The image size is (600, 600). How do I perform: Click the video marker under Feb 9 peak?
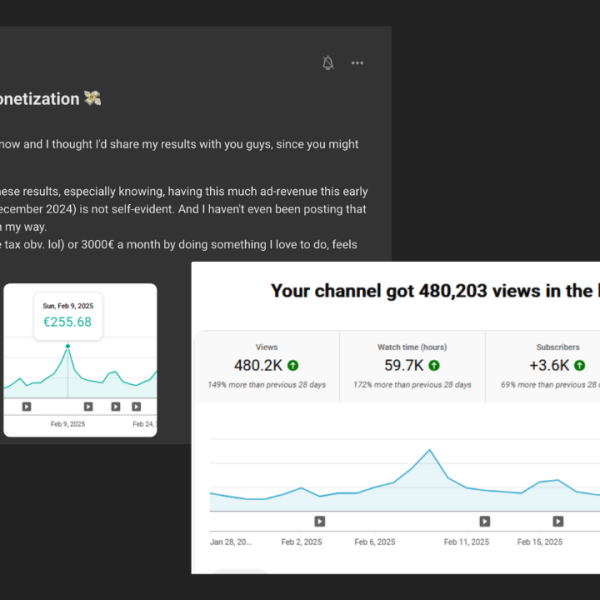click(89, 406)
